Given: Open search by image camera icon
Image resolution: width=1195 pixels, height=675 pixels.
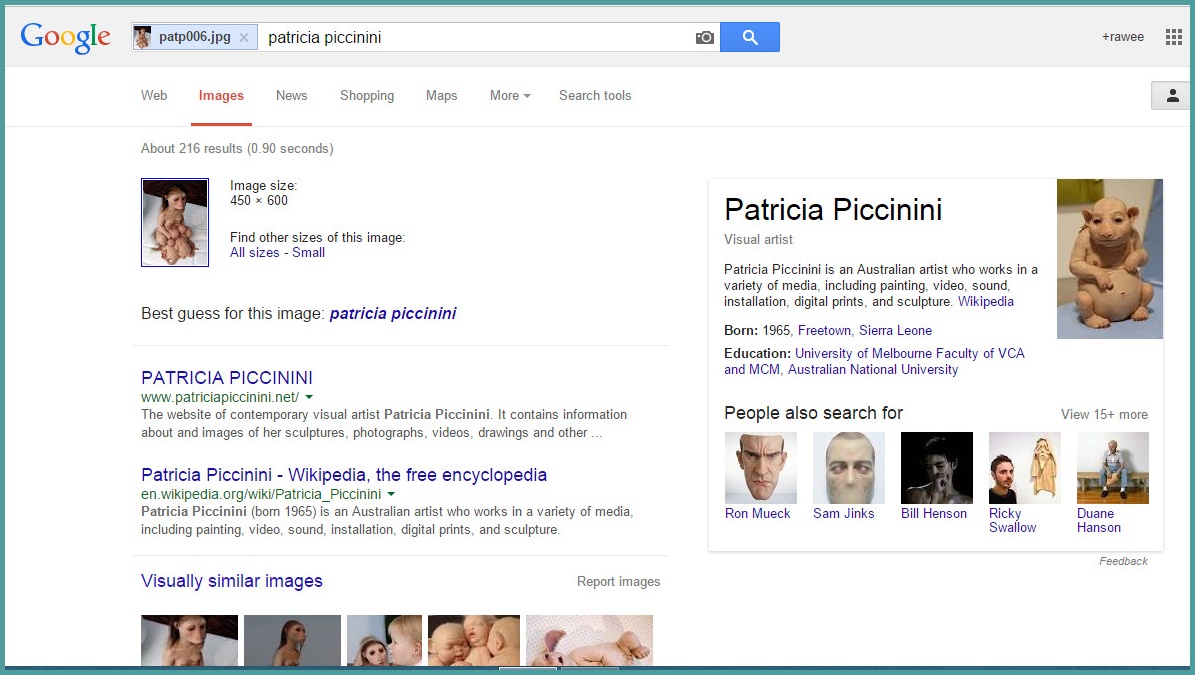Looking at the screenshot, I should 705,37.
